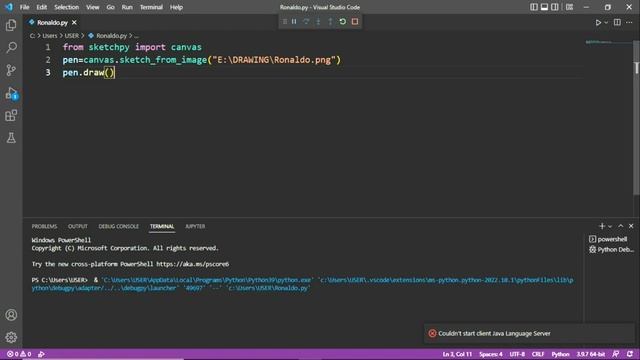Click the USER breadcrumb segment
The width and height of the screenshot is (640, 360).
pos(72,36)
